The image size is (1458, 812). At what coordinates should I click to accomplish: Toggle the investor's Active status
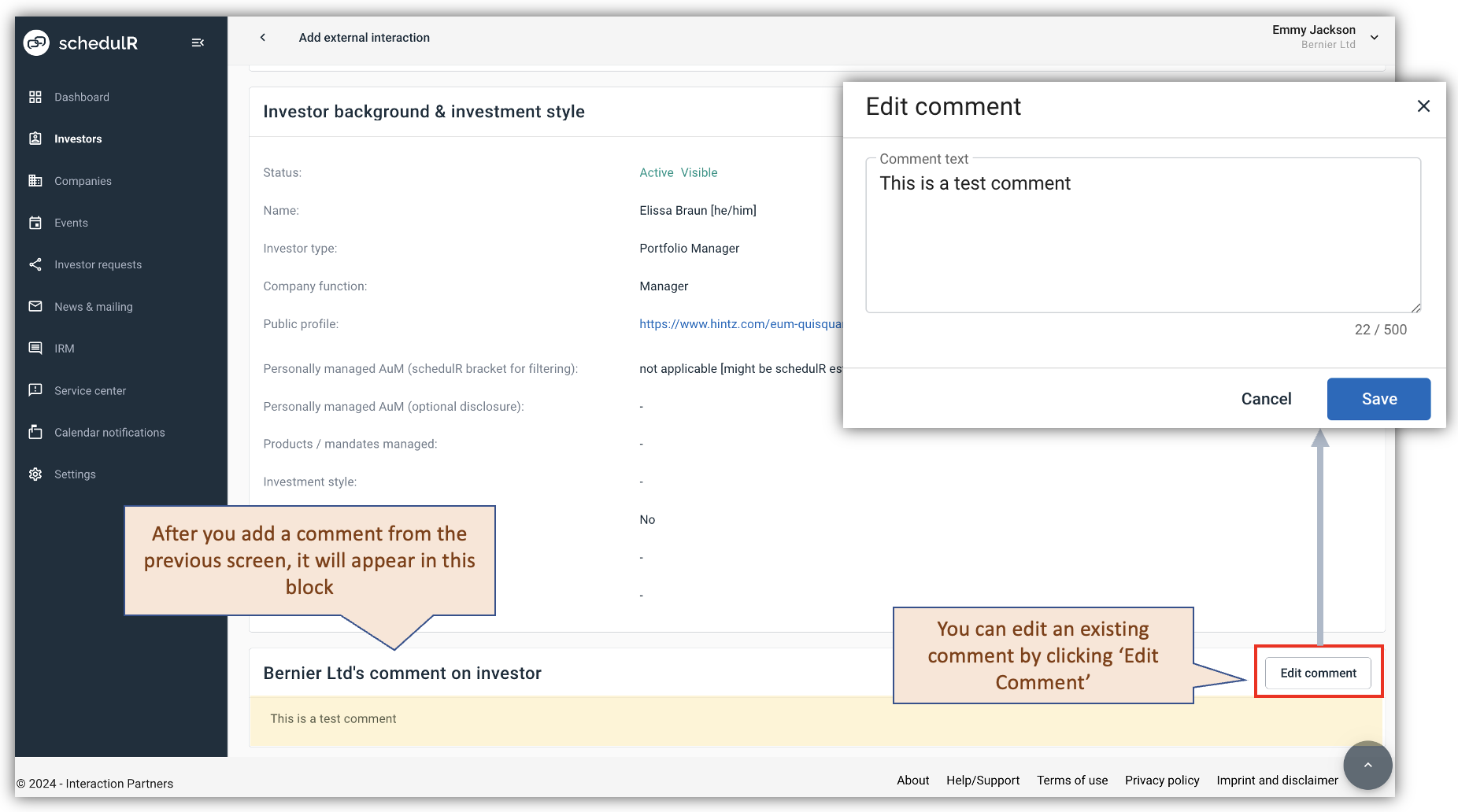coord(656,172)
